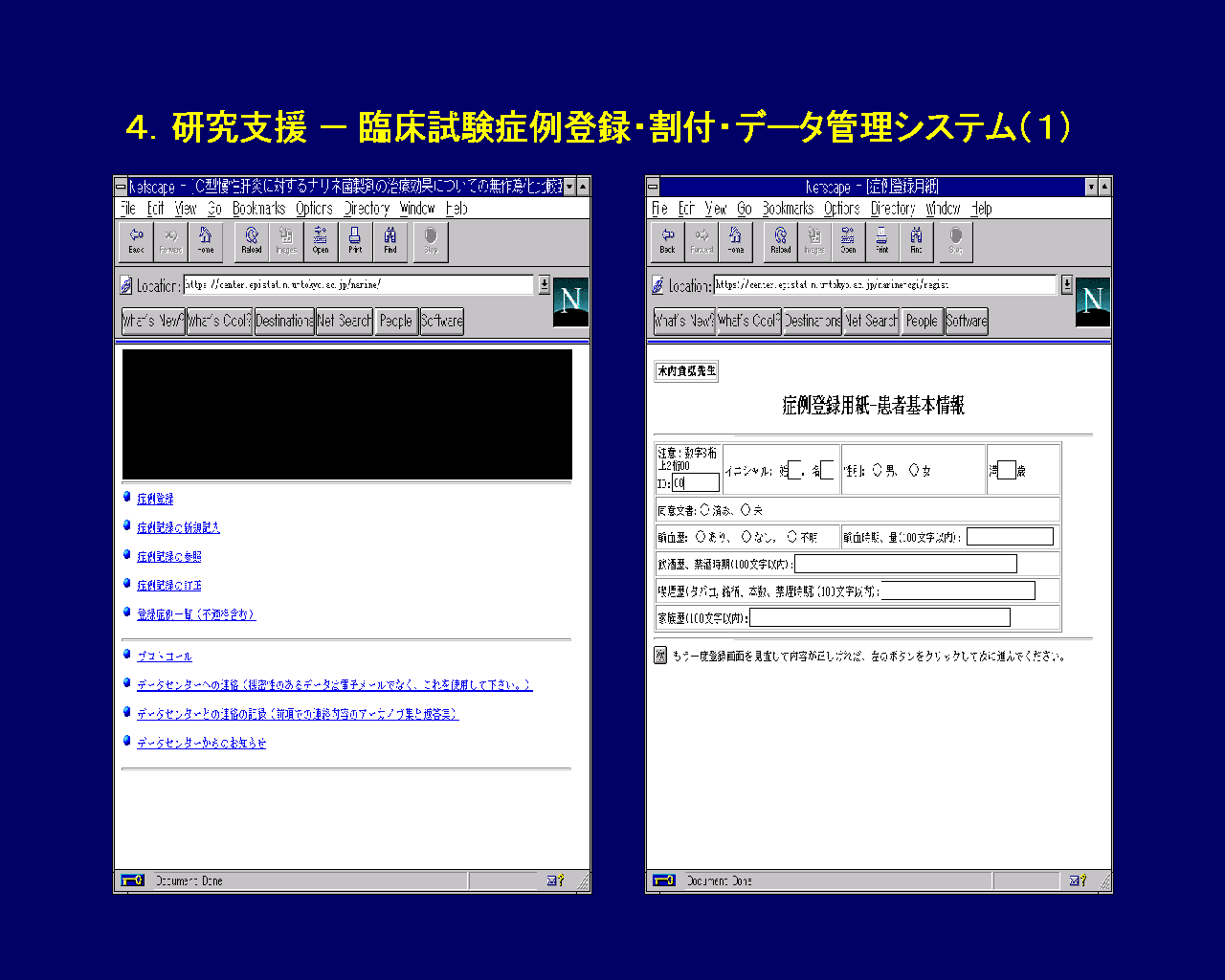Open the Bookmarks menu in left Netscape window

coord(258,209)
